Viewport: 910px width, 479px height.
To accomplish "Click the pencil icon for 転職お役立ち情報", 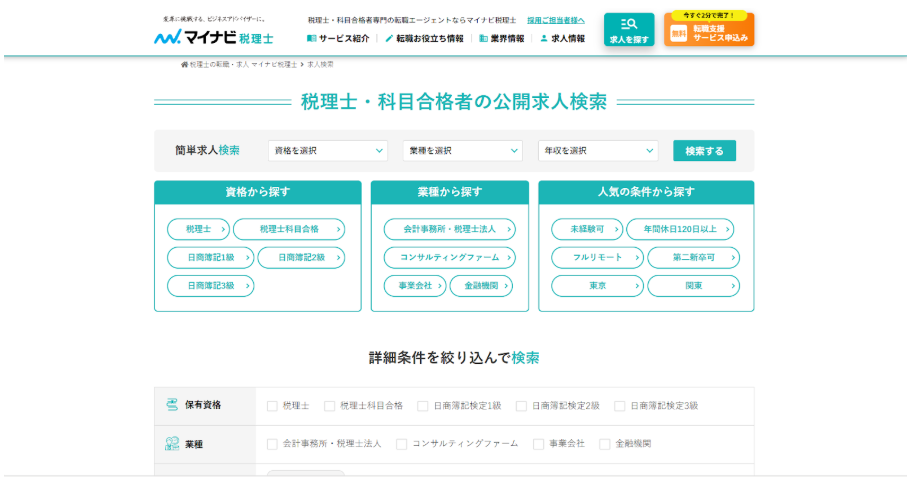I will pyautogui.click(x=389, y=39).
